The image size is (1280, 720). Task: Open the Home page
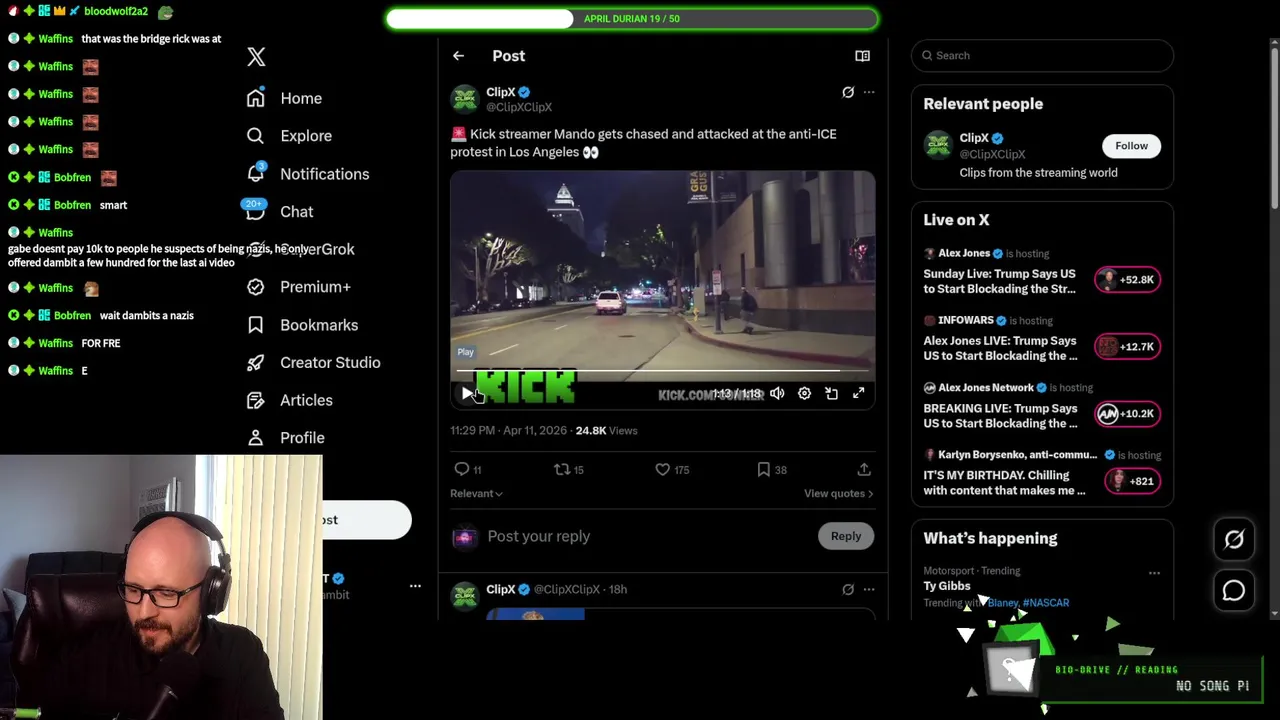click(285, 98)
